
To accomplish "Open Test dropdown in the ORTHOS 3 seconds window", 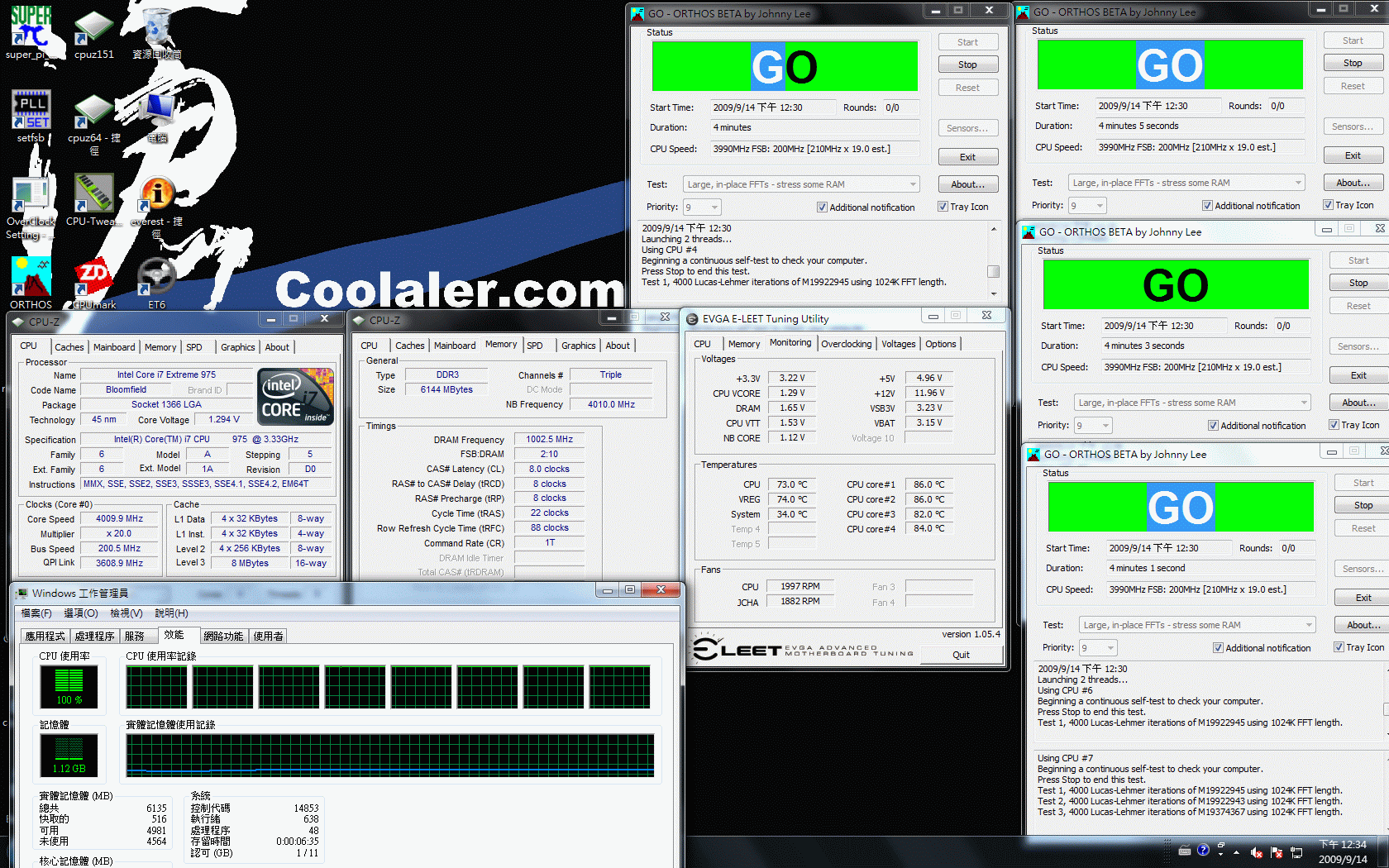I will tap(1192, 403).
